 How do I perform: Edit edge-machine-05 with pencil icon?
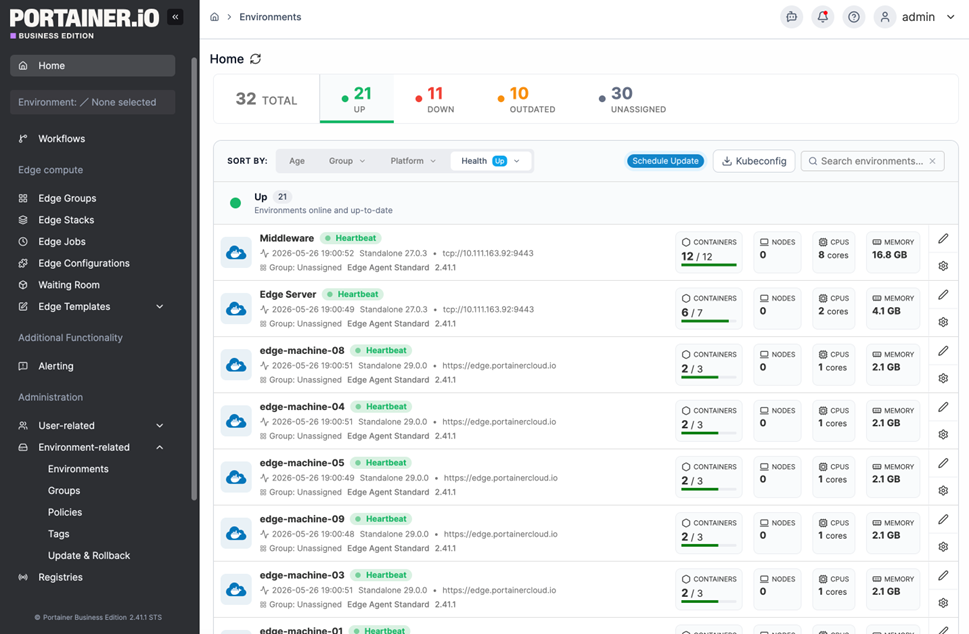(x=943, y=464)
